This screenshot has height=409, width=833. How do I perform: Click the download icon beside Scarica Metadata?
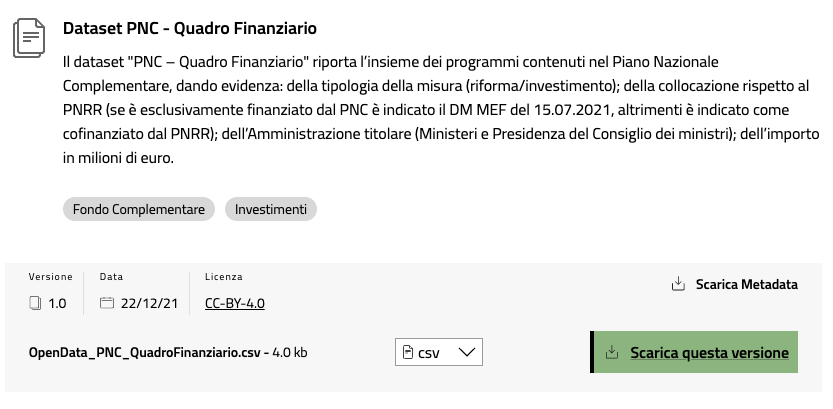pyautogui.click(x=678, y=284)
